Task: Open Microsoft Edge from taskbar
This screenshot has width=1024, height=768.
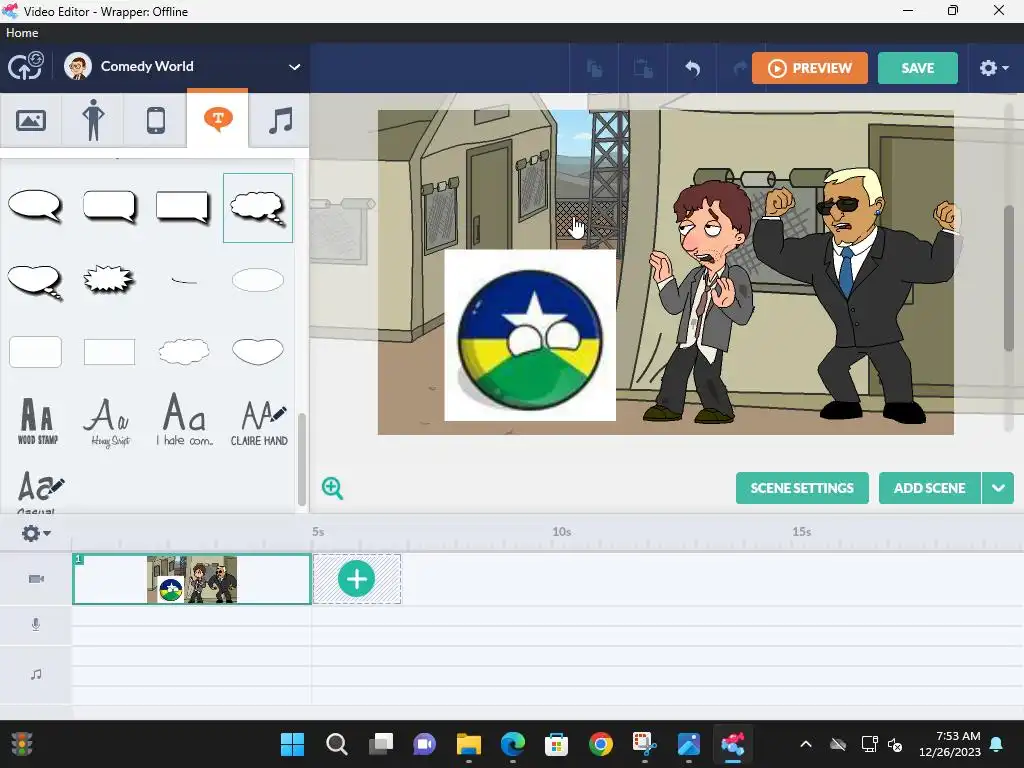Action: point(513,744)
